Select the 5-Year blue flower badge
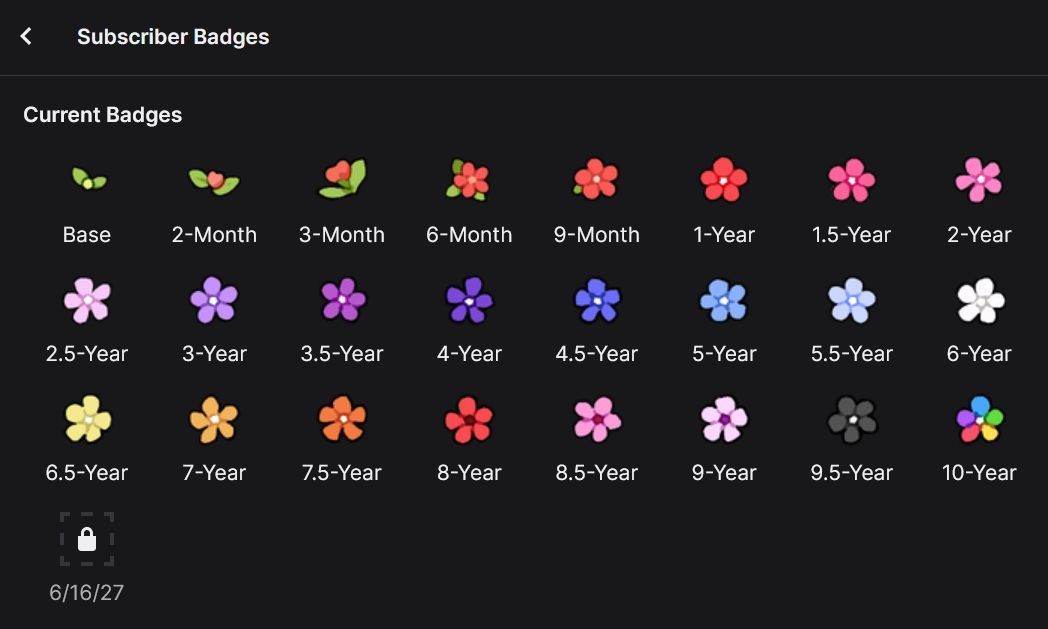 [x=724, y=299]
